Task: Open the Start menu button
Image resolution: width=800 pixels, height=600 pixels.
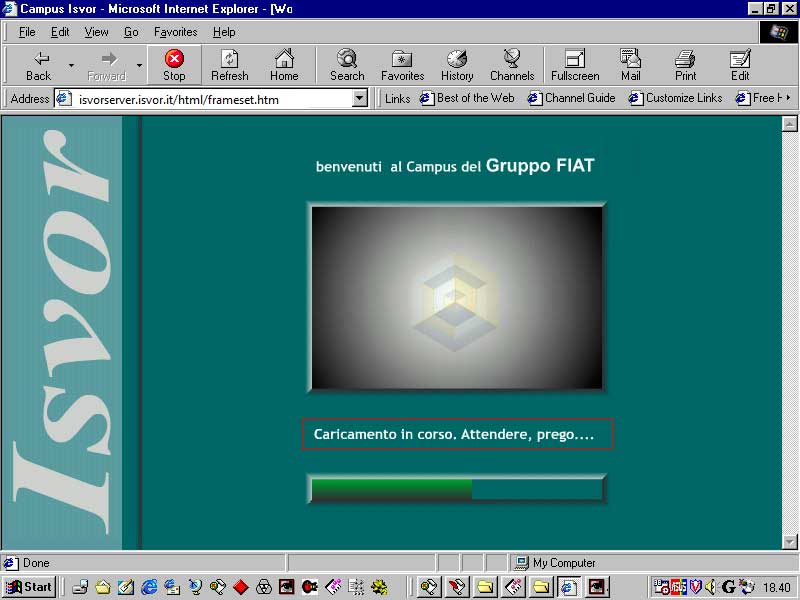Action: pos(29,587)
